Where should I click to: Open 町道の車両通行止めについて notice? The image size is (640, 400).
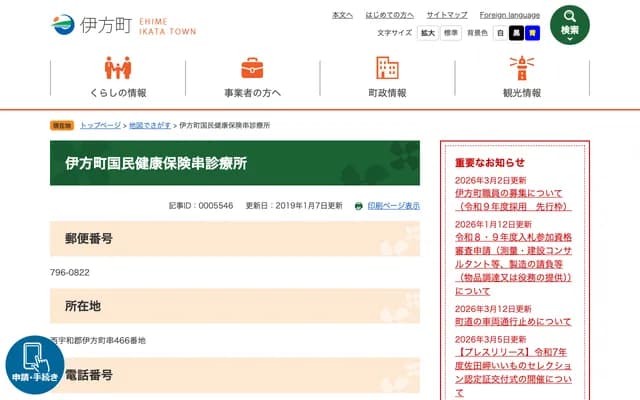513,322
